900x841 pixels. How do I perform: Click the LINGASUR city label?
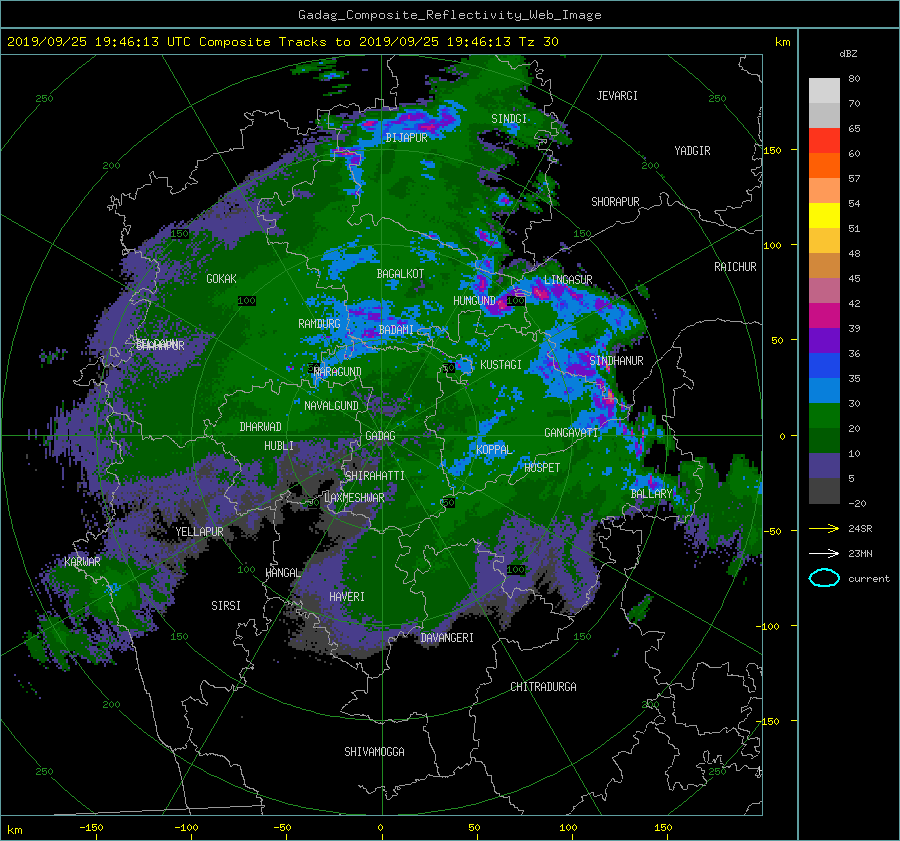coord(568,280)
